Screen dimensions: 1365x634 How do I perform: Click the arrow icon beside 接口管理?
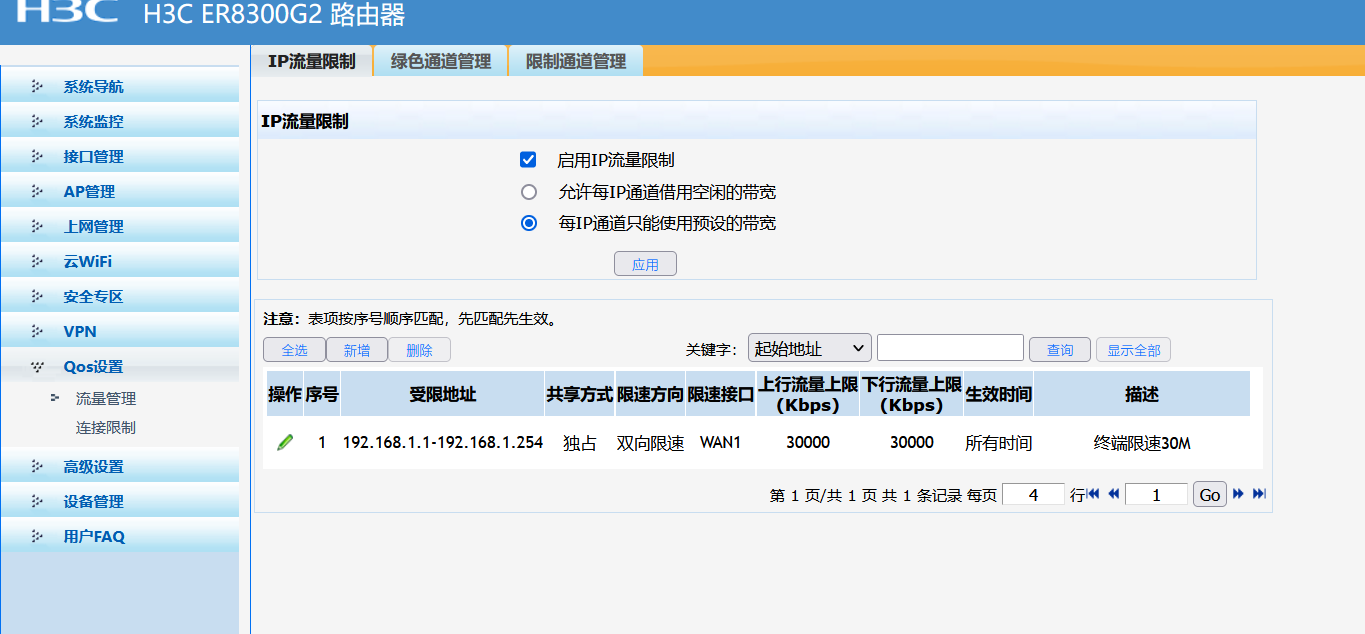(38, 156)
